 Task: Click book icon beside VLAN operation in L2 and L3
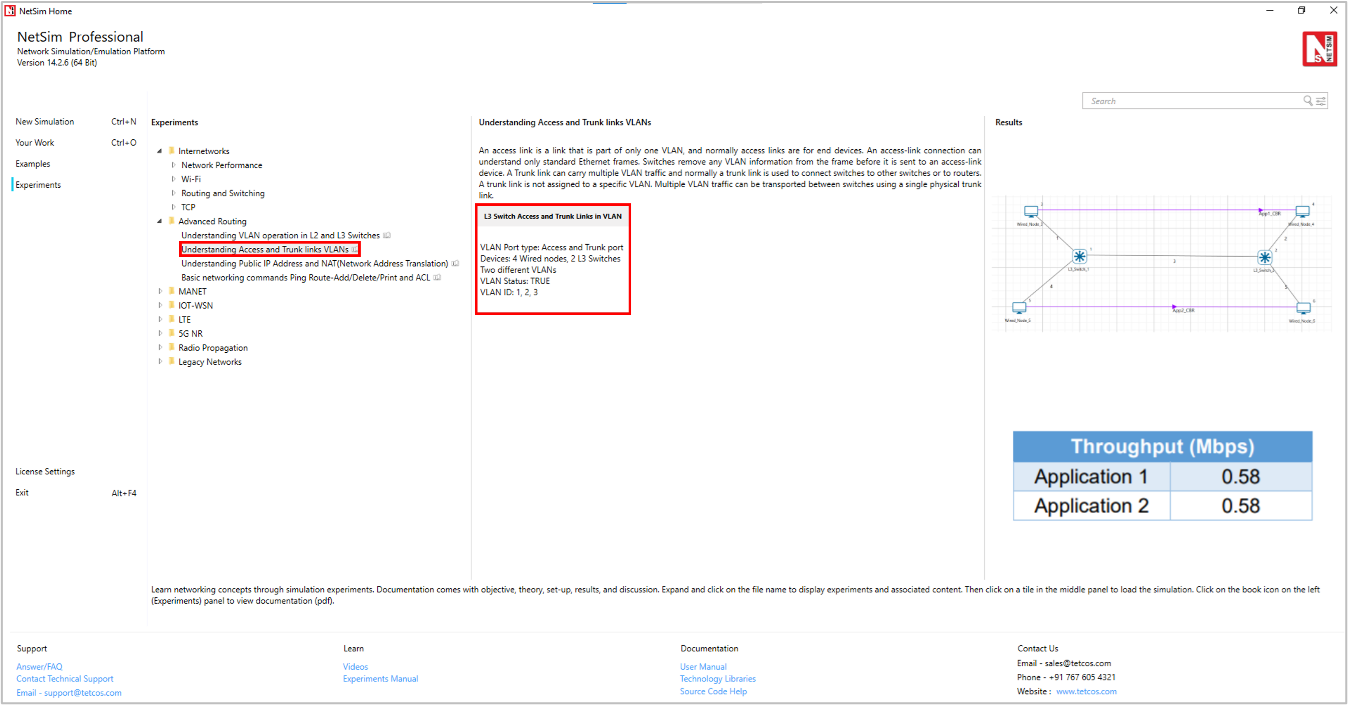(x=387, y=236)
